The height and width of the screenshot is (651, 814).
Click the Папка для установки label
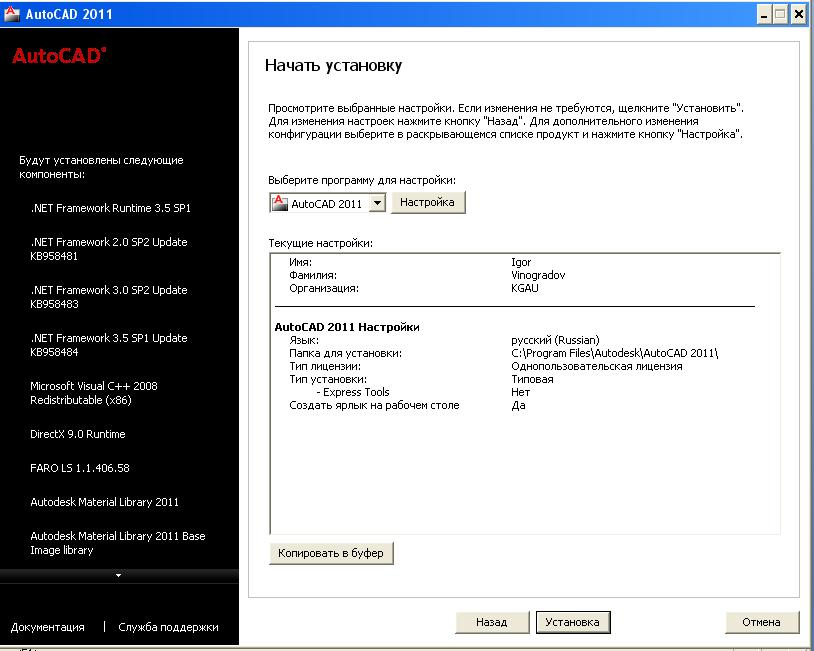point(346,353)
